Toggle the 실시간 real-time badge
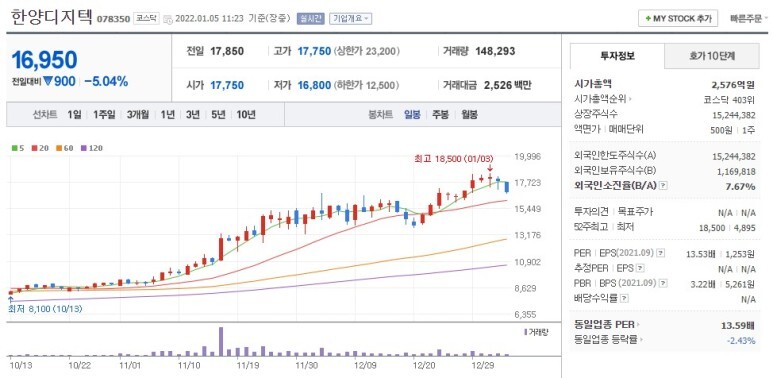The height and width of the screenshot is (378, 773). click(310, 19)
